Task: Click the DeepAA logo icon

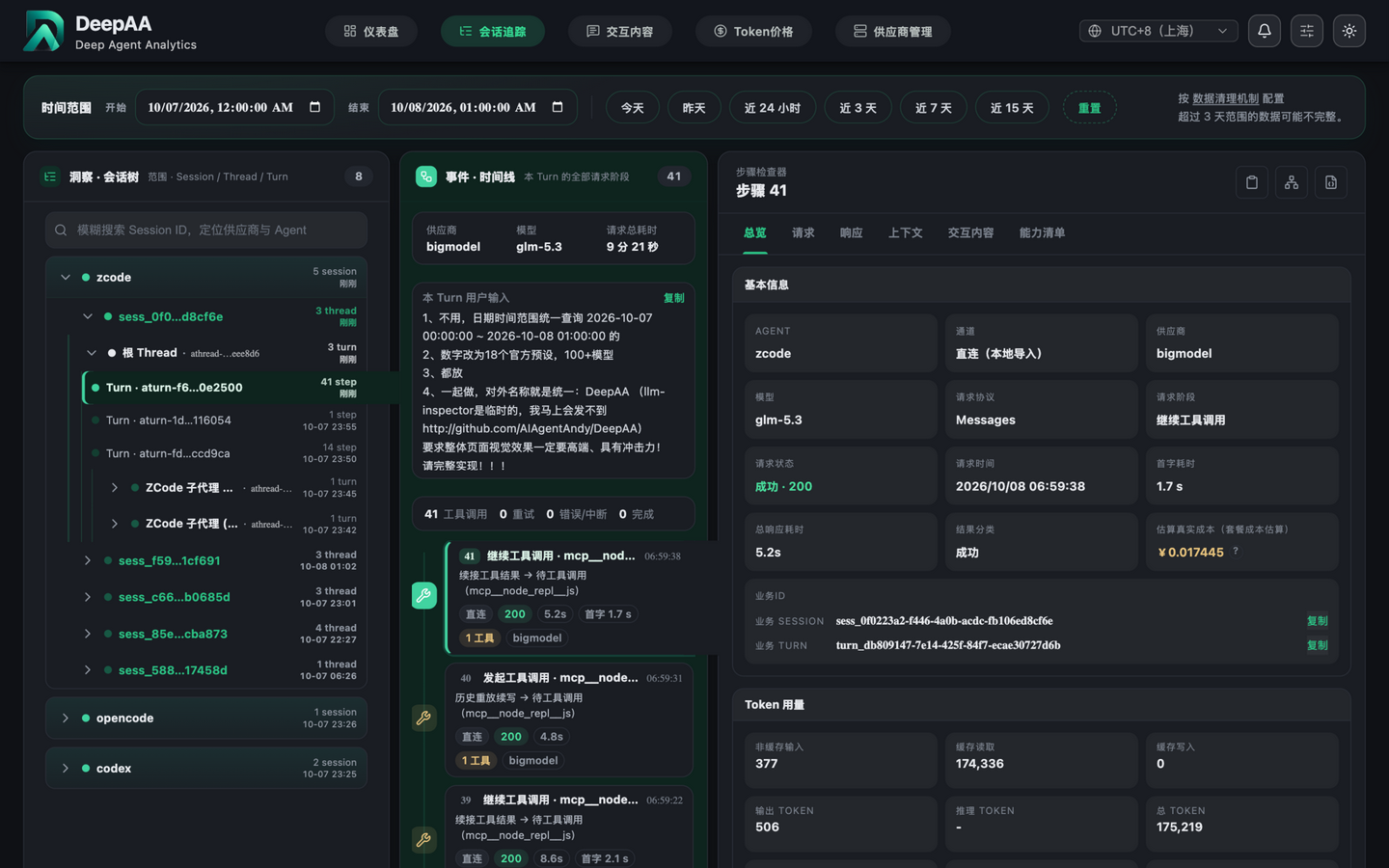Action: [43, 31]
